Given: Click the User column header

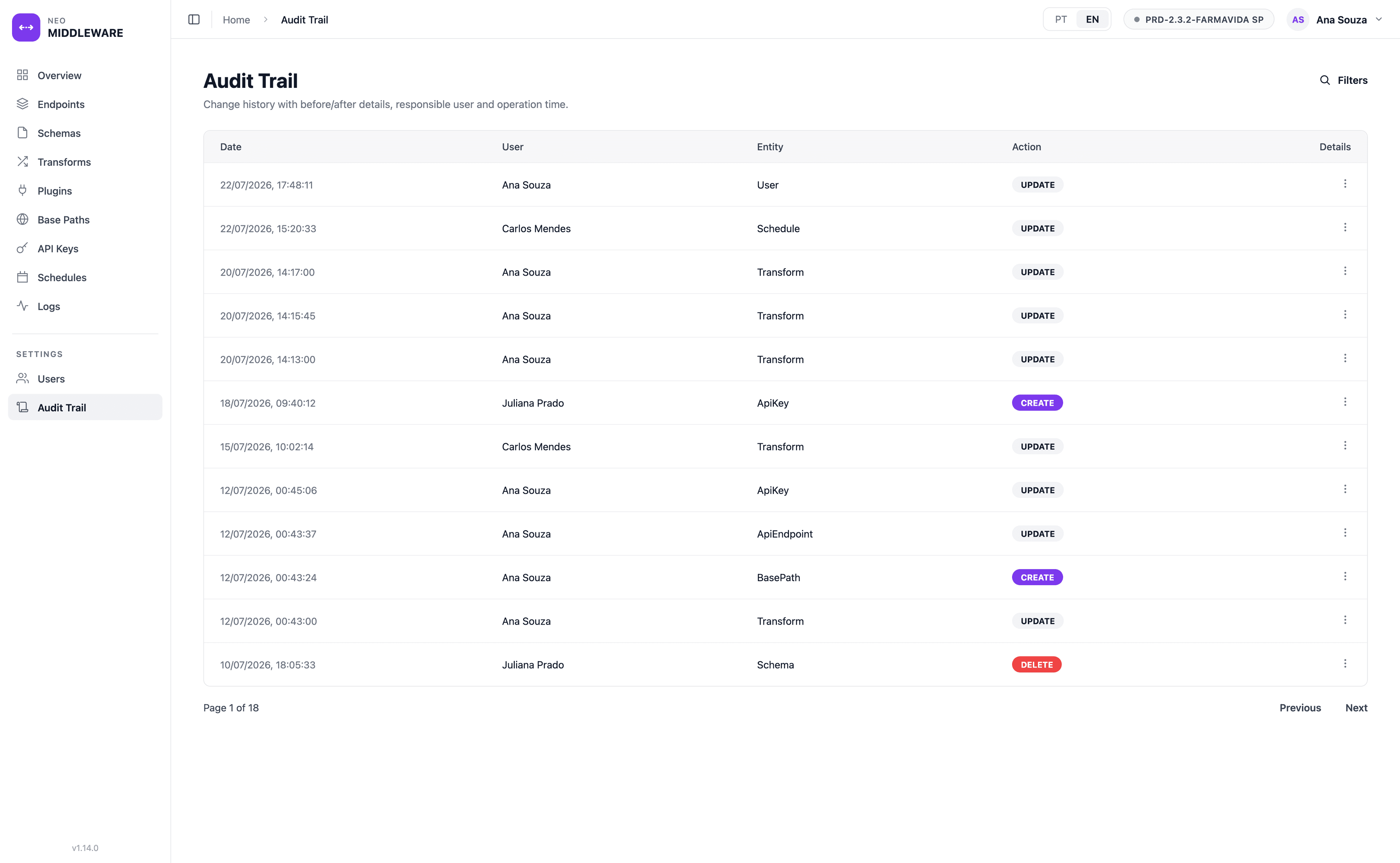Looking at the screenshot, I should click(513, 147).
